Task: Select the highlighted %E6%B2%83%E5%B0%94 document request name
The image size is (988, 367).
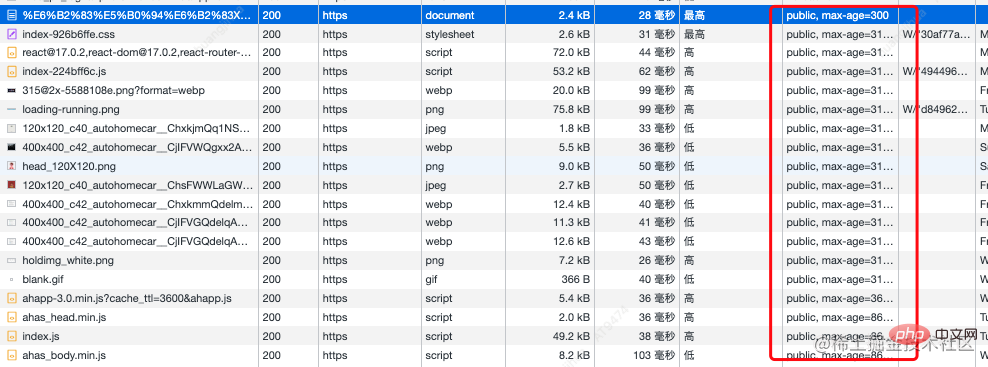Action: coord(137,15)
